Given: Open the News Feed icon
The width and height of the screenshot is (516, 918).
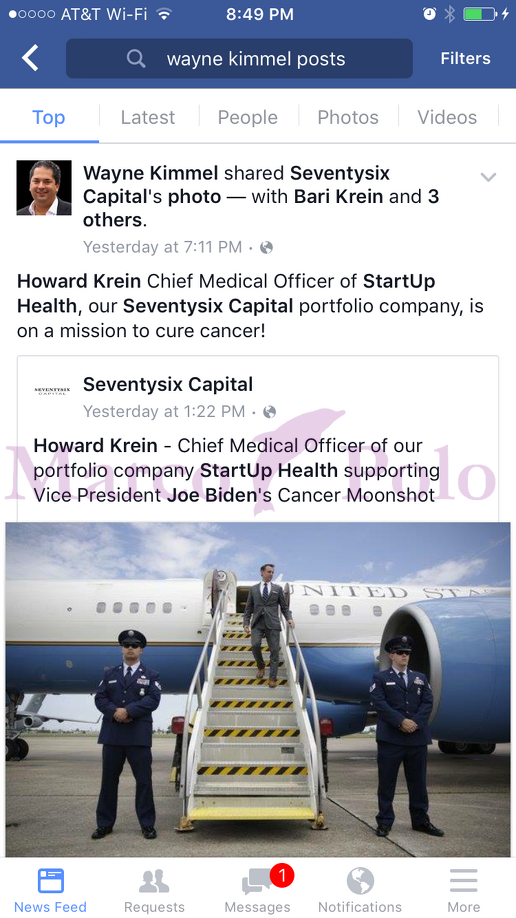Looking at the screenshot, I should click(50, 881).
